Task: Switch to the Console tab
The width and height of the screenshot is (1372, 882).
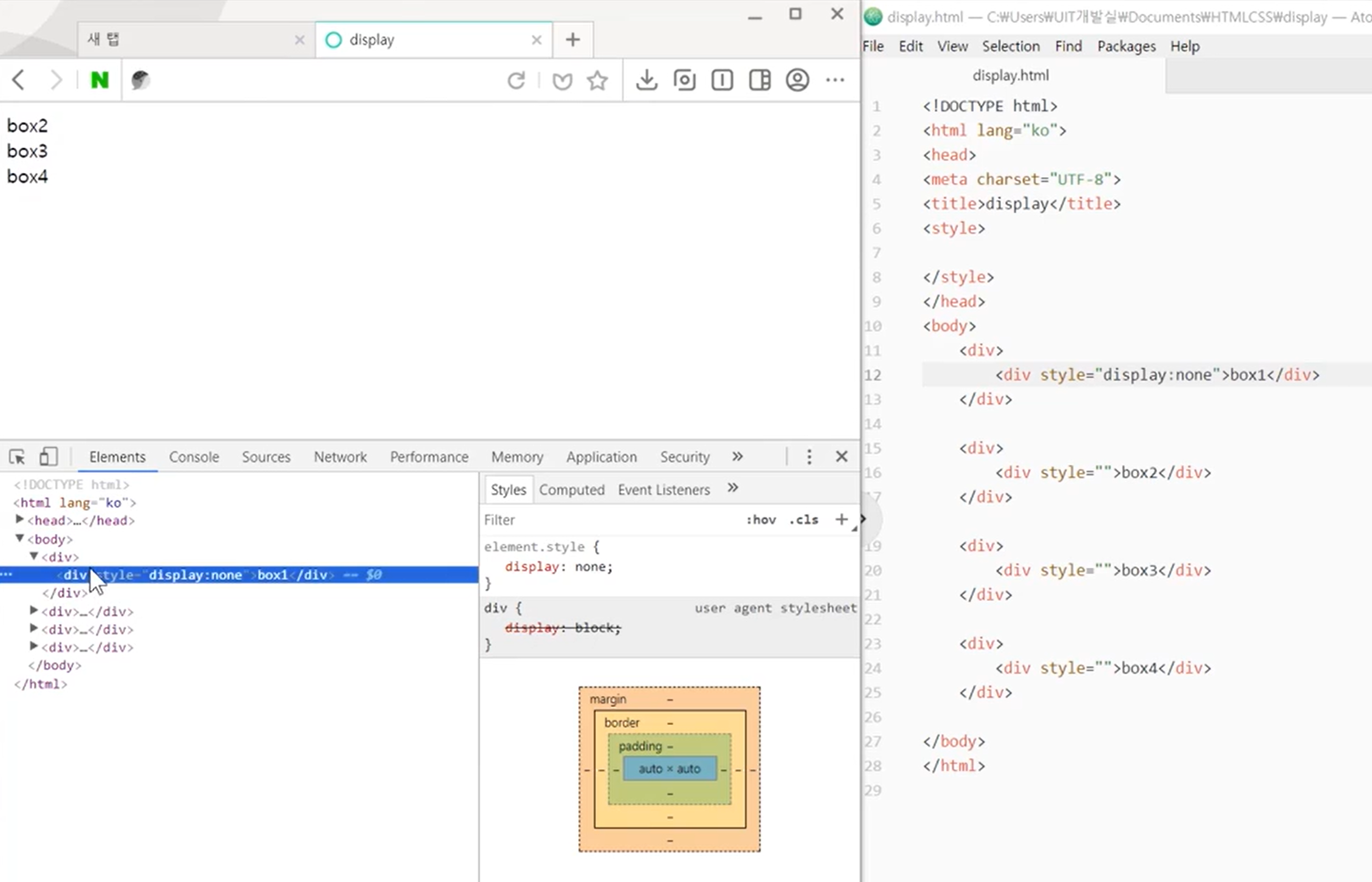Action: 194,457
